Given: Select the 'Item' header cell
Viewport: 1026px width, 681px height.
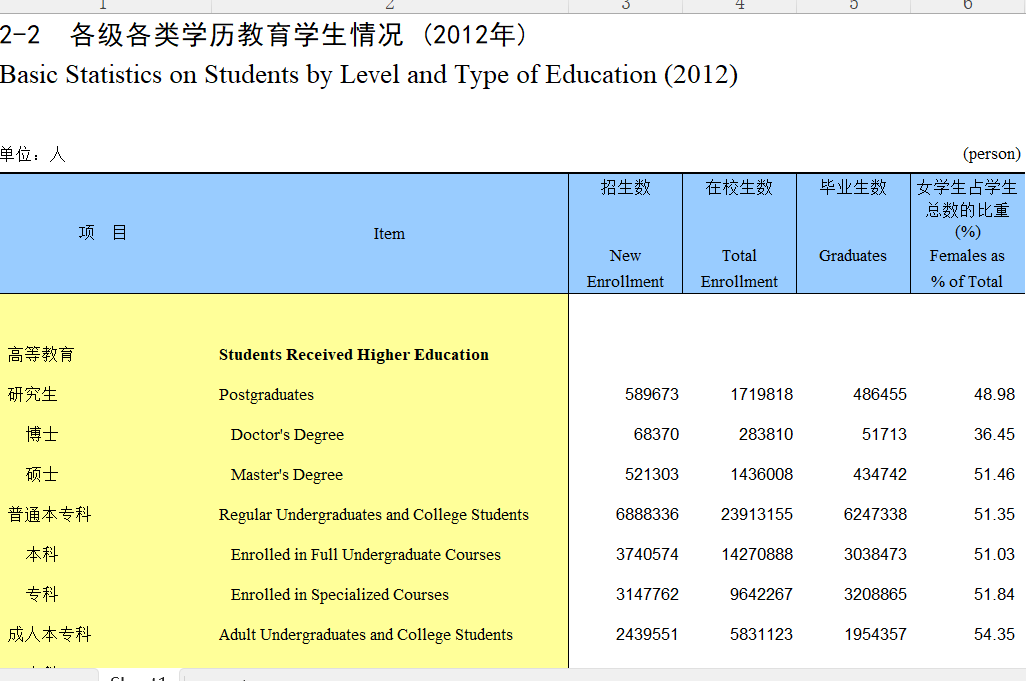Looking at the screenshot, I should 389,234.
